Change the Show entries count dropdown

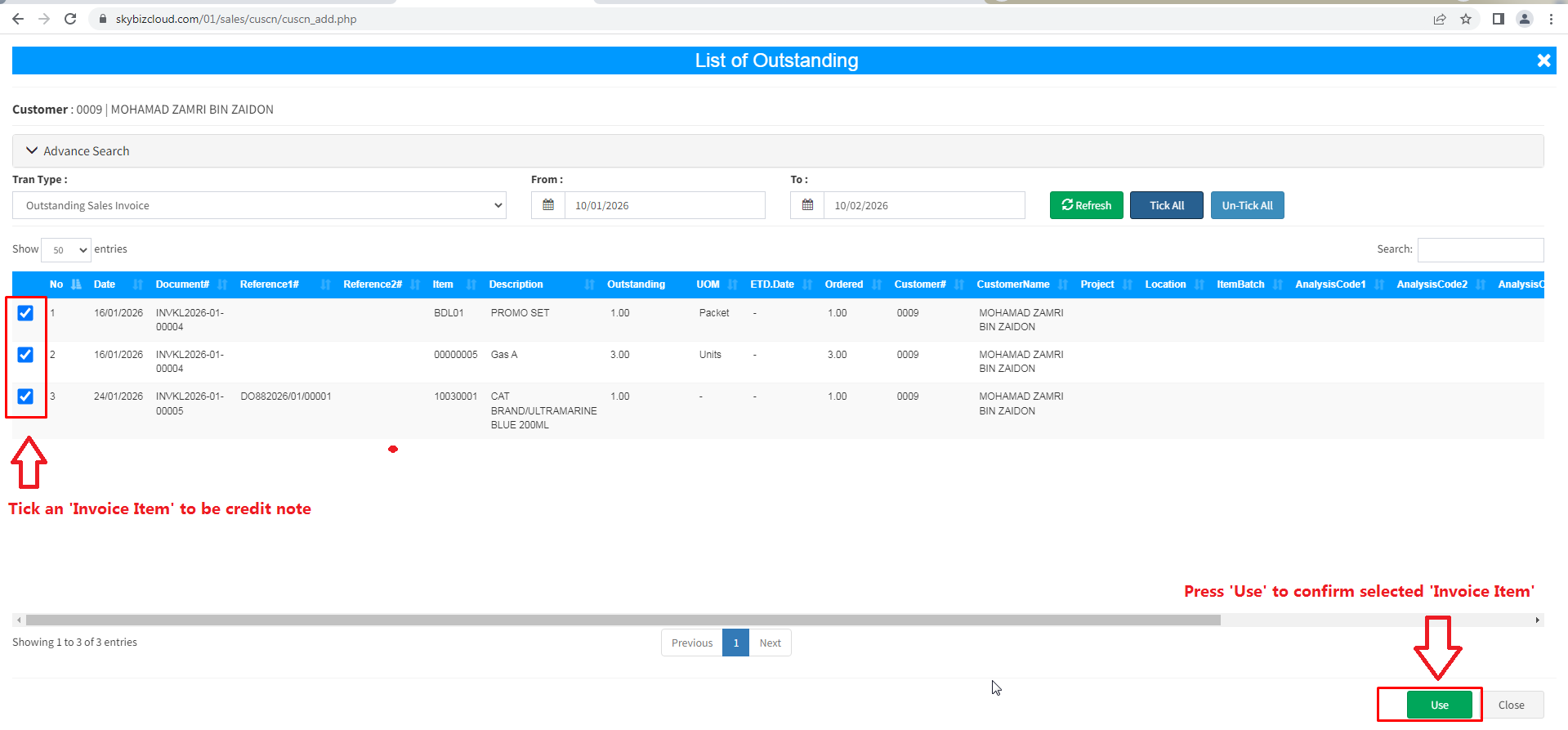[66, 250]
